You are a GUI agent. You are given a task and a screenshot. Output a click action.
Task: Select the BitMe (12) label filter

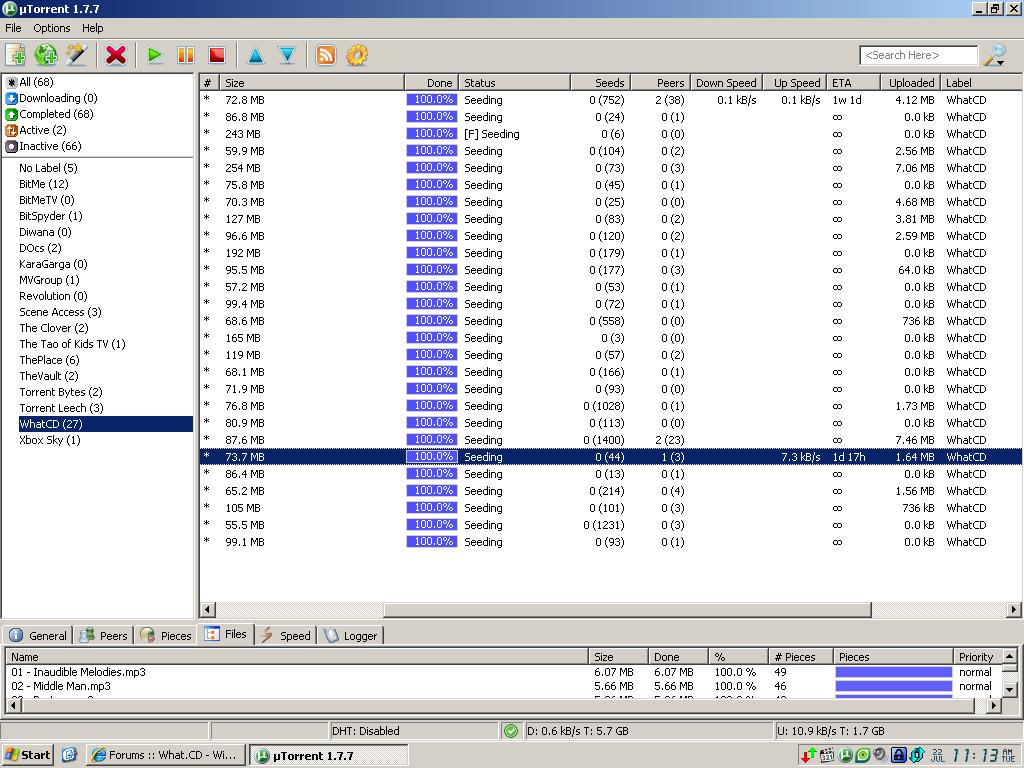pyautogui.click(x=44, y=184)
